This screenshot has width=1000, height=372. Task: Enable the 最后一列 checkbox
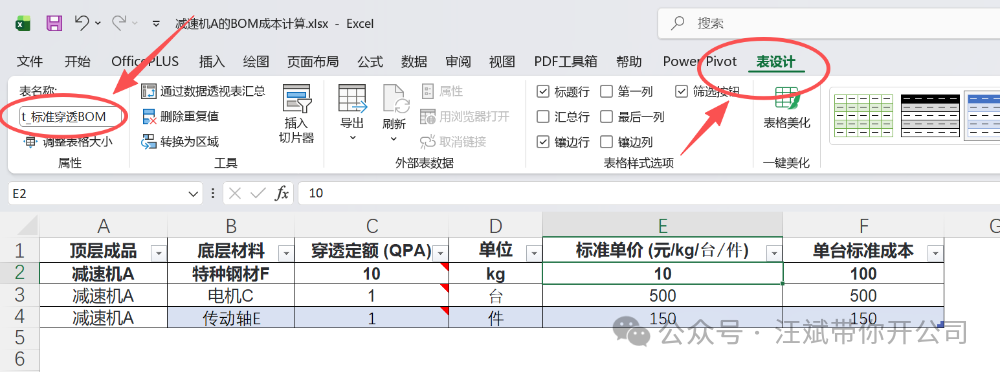tap(607, 117)
